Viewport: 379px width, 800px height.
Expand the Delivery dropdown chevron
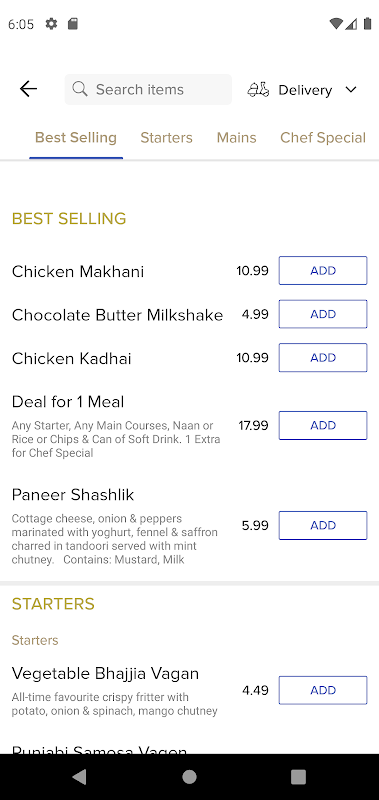point(350,90)
